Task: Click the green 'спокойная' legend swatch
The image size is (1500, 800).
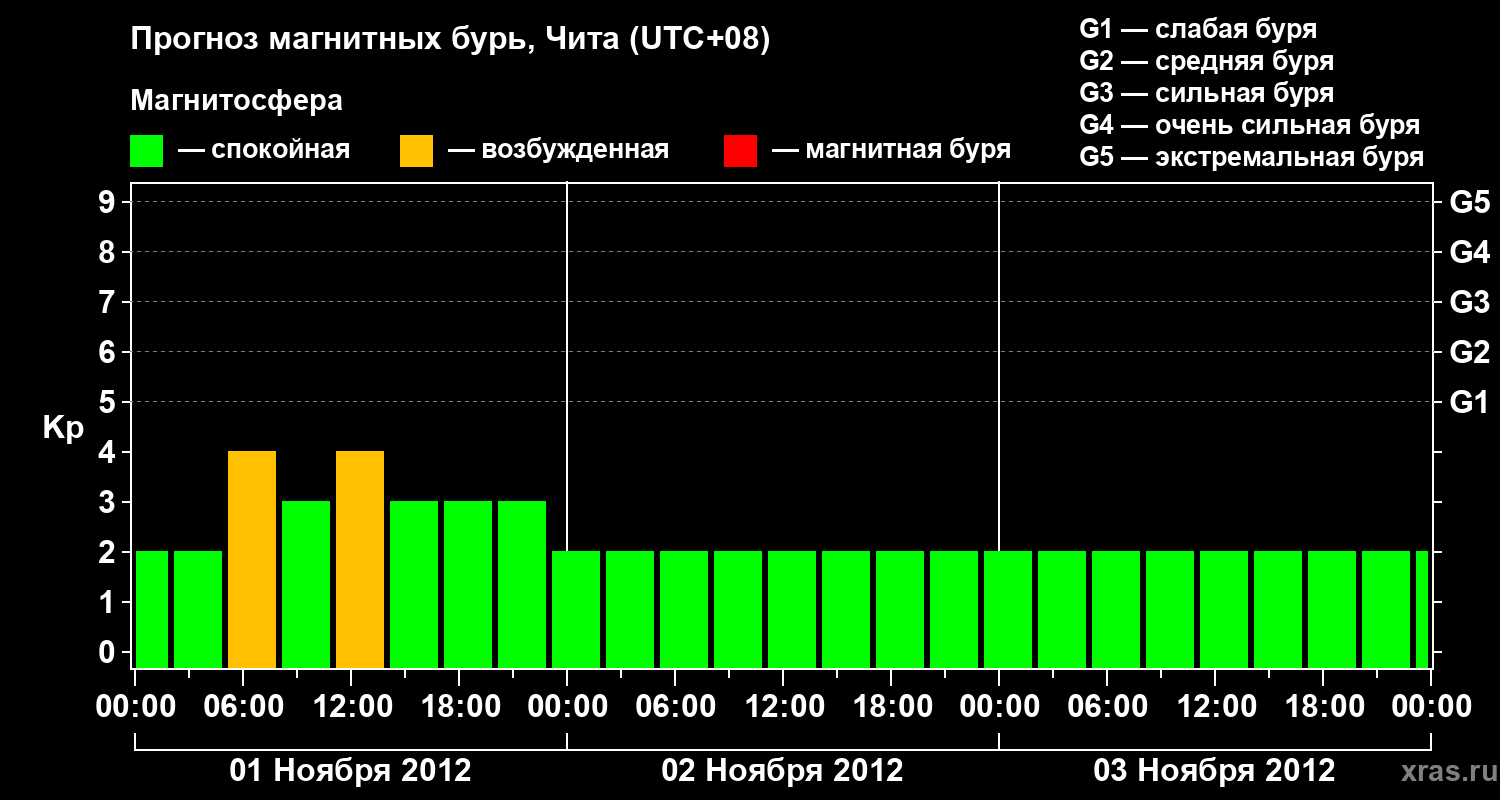Action: tap(147, 151)
